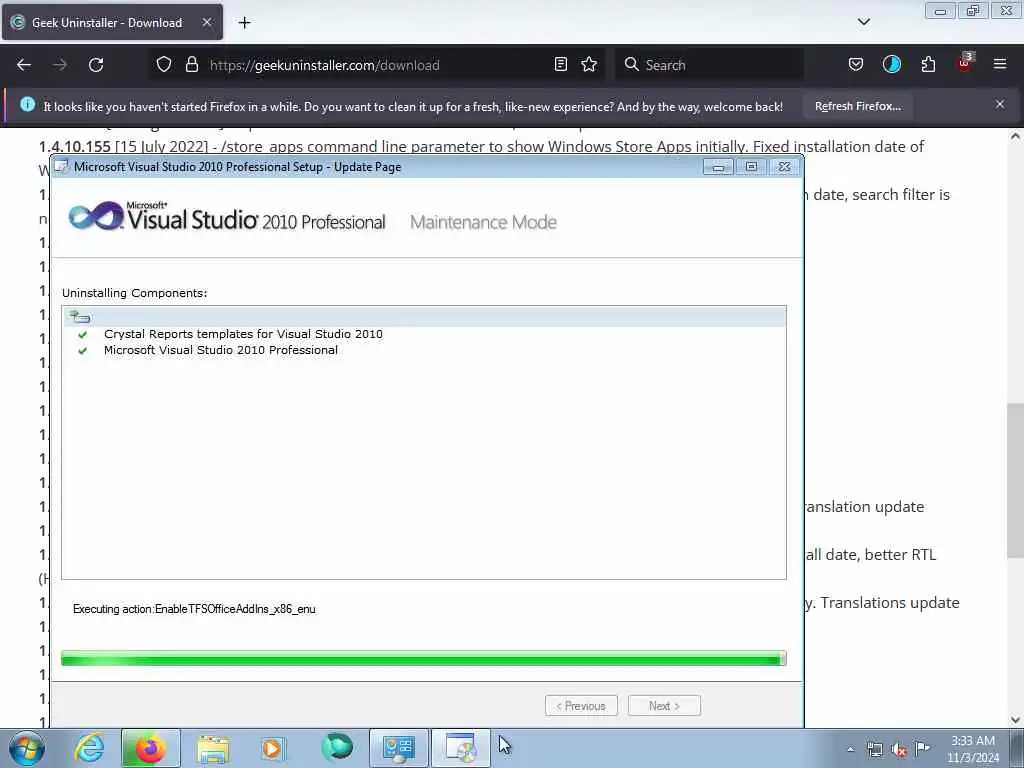Viewport: 1024px width, 768px height.
Task: Click the checkmark beside Microsoft Visual Studio 2010
Action: tap(82, 351)
